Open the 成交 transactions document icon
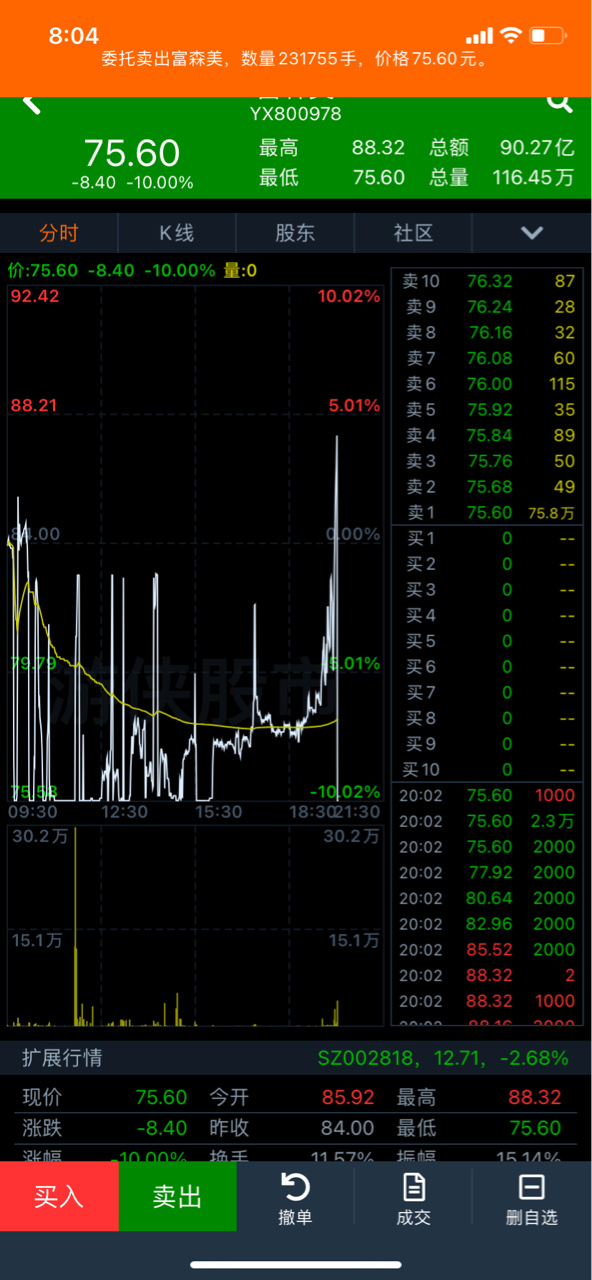592x1280 pixels. coord(414,1187)
